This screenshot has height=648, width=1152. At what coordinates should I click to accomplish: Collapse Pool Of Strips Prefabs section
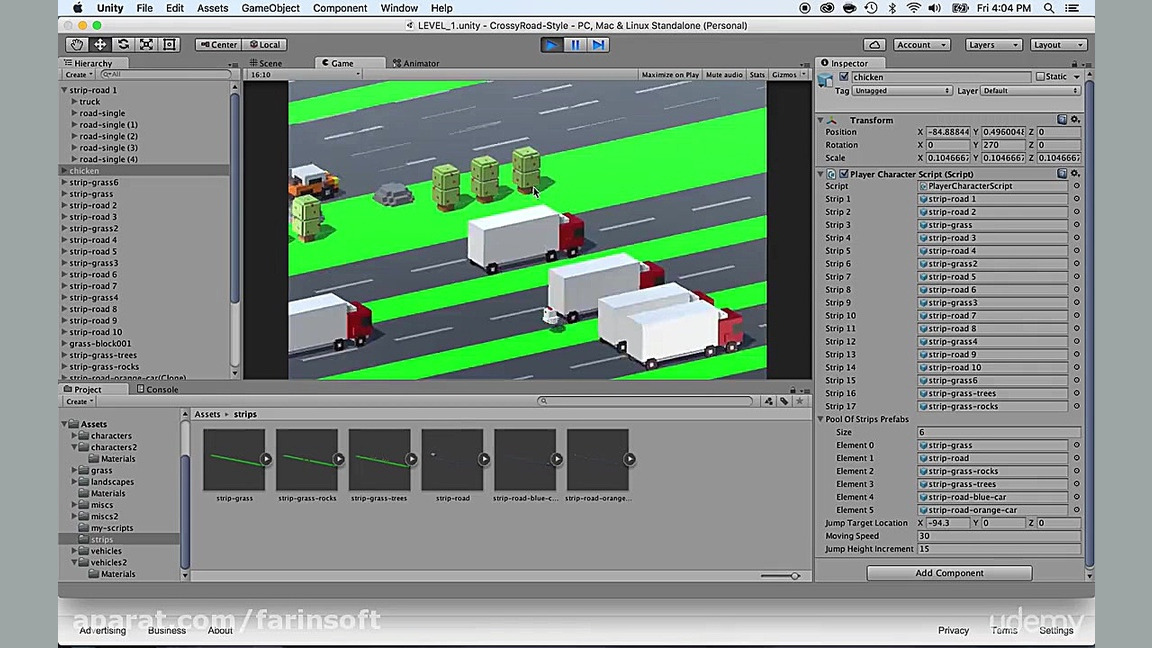click(x=821, y=420)
